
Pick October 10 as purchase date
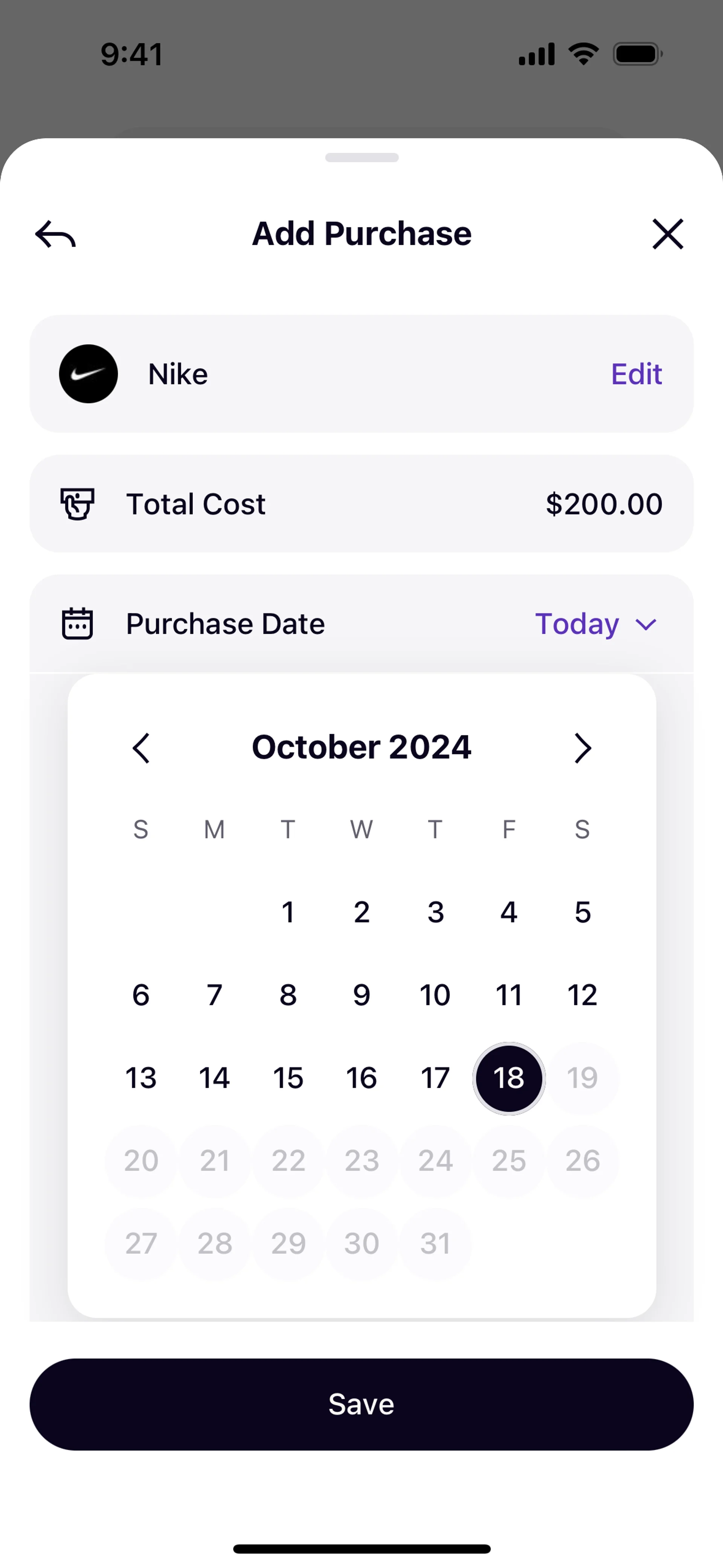click(435, 995)
